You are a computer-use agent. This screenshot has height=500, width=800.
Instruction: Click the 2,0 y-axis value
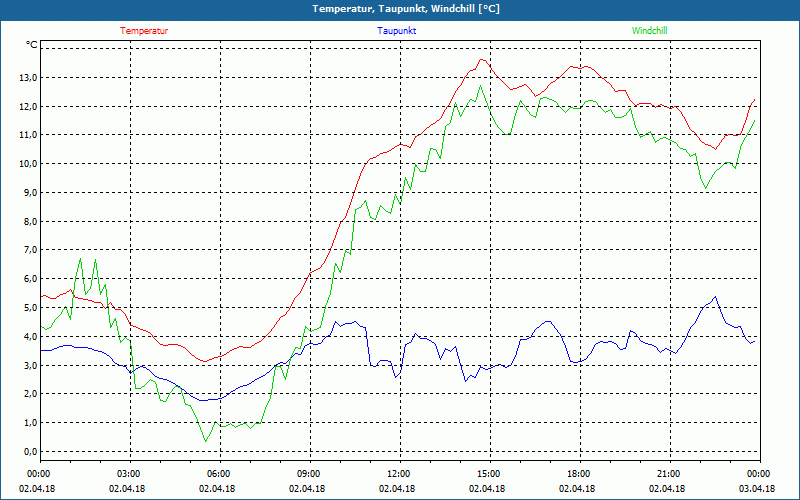tap(30, 394)
